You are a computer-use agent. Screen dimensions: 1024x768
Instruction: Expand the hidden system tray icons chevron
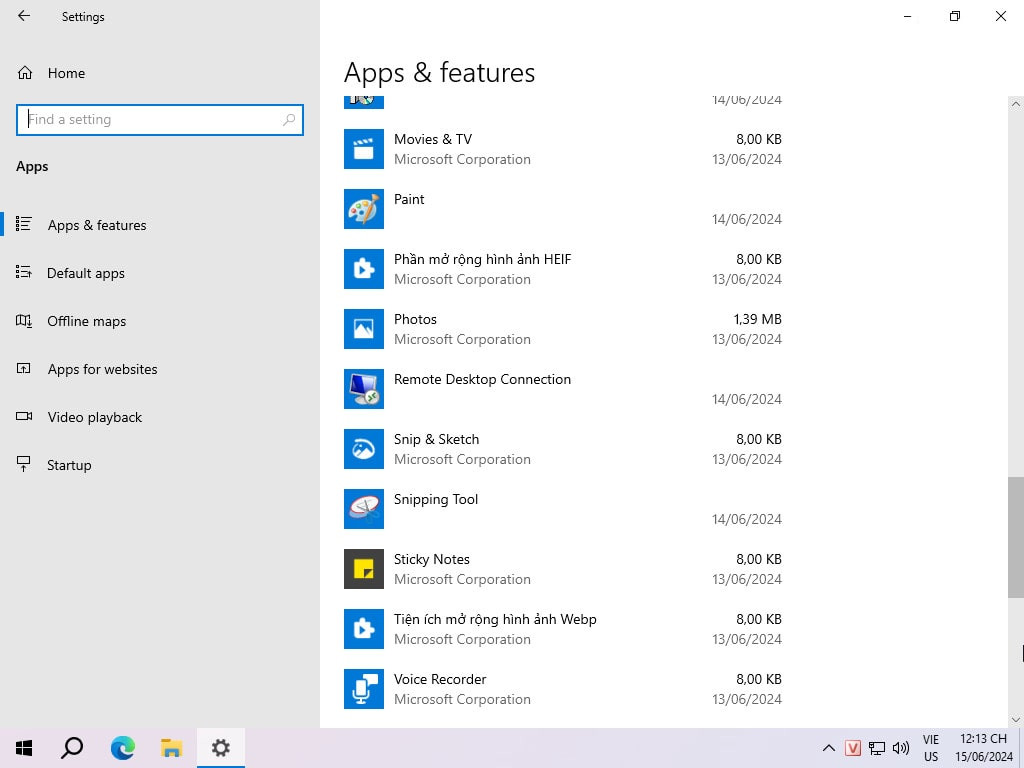pyautogui.click(x=828, y=747)
